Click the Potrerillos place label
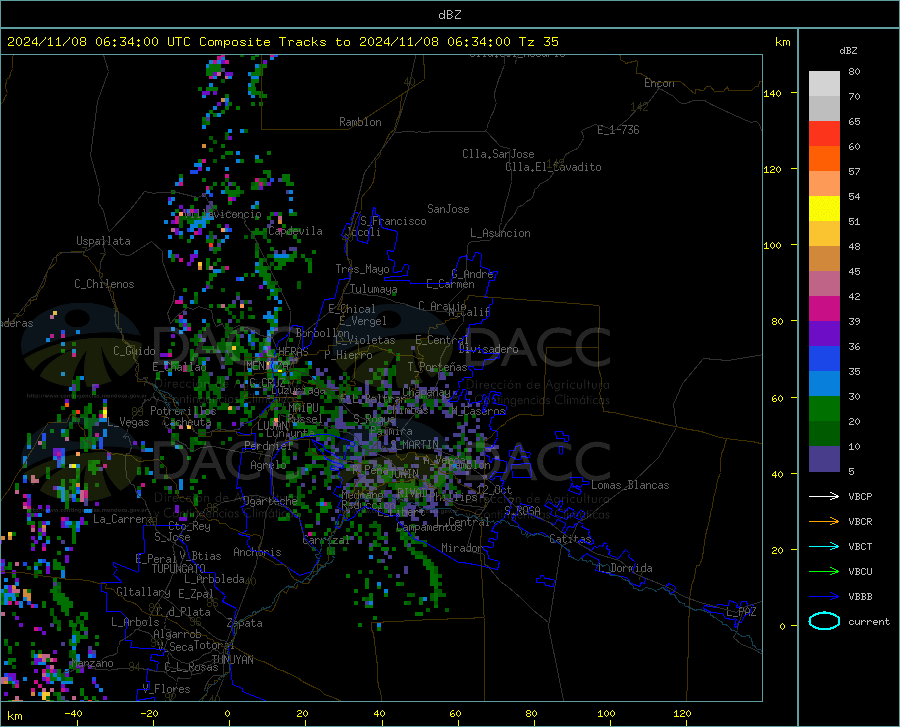This screenshot has height=727, width=900. pyautogui.click(x=183, y=411)
